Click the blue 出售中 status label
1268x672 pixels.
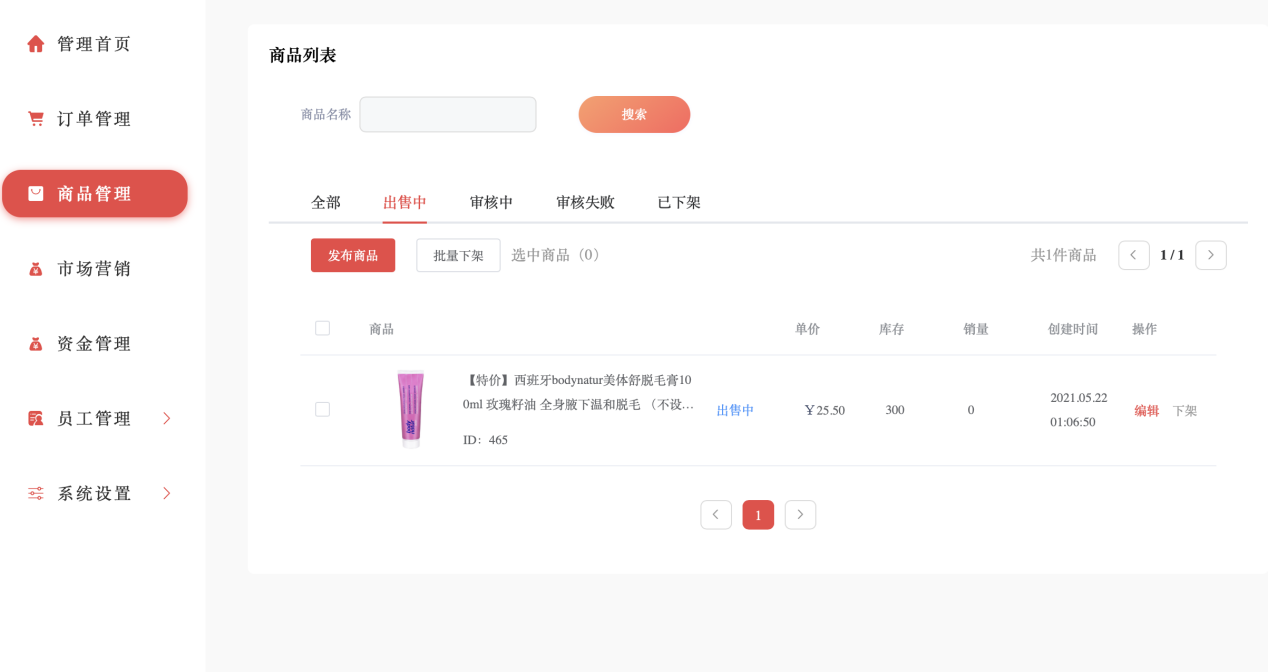pos(735,410)
